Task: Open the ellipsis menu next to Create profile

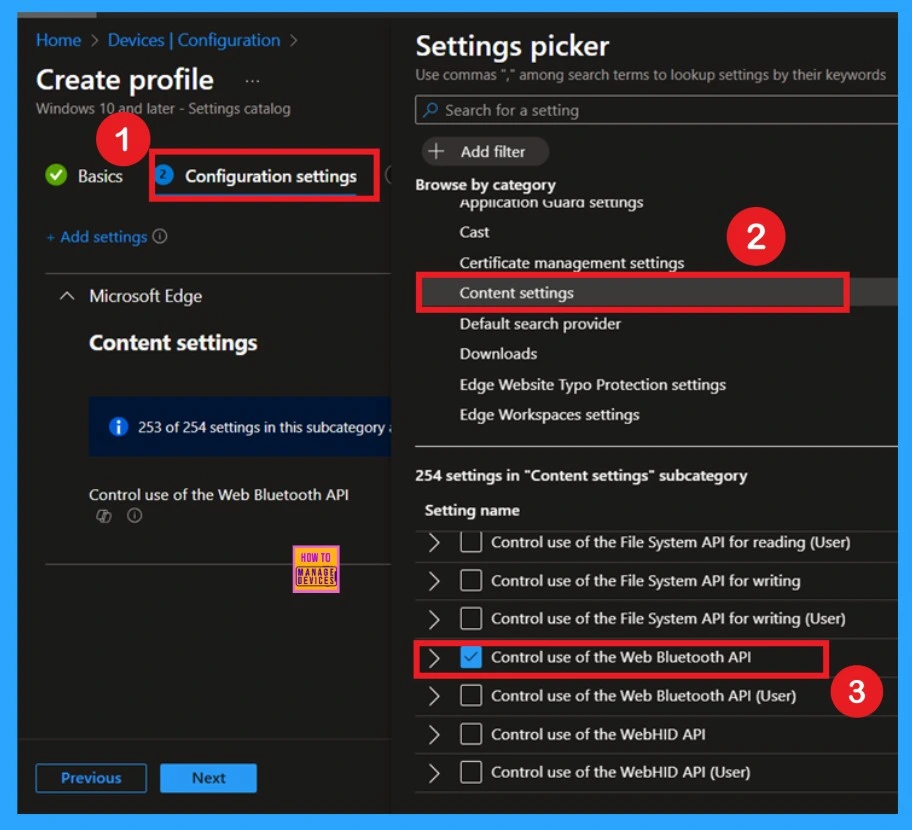Action: [252, 81]
